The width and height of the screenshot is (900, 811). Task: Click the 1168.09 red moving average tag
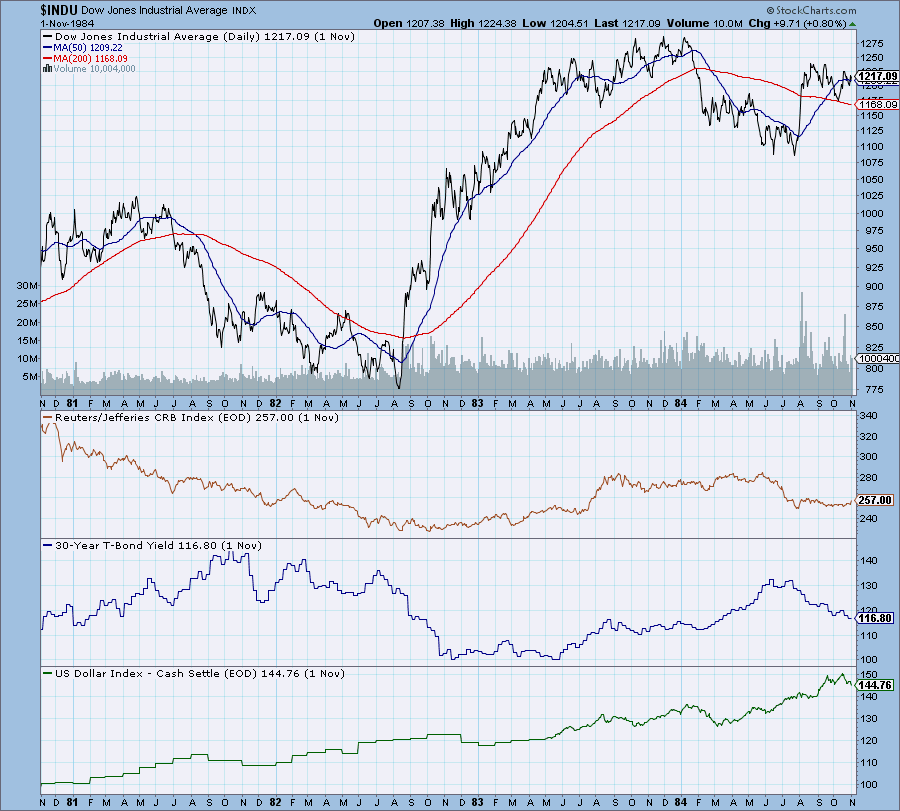pos(875,103)
